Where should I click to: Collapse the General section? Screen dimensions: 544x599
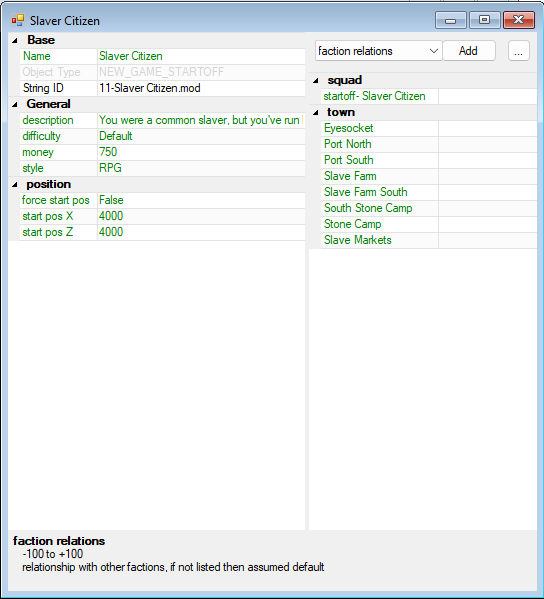click(x=15, y=104)
